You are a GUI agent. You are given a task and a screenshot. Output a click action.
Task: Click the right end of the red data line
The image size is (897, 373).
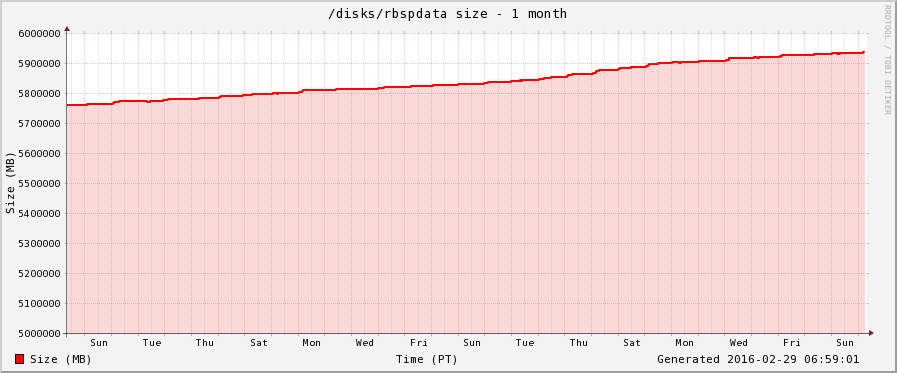(x=863, y=52)
